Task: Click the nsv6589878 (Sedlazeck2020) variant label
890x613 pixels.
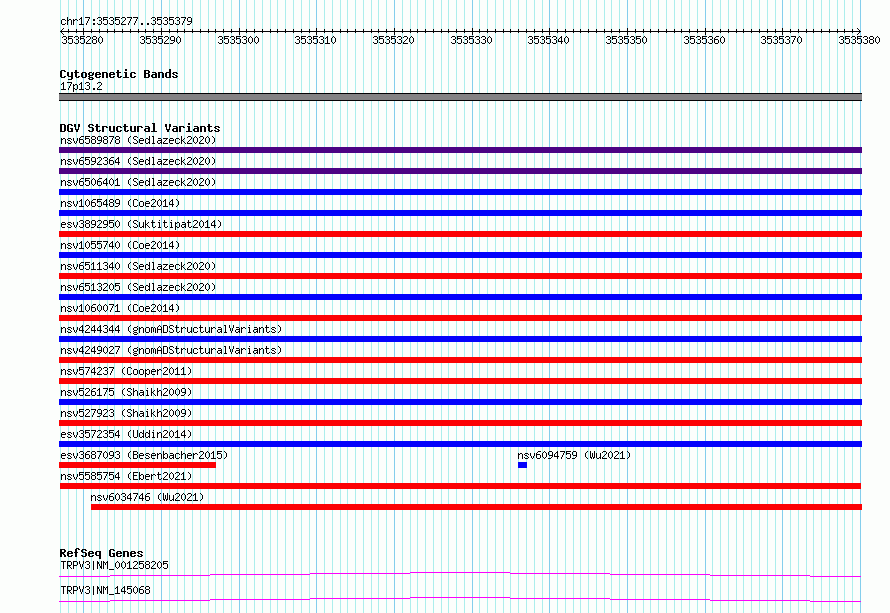Action: (x=138, y=140)
